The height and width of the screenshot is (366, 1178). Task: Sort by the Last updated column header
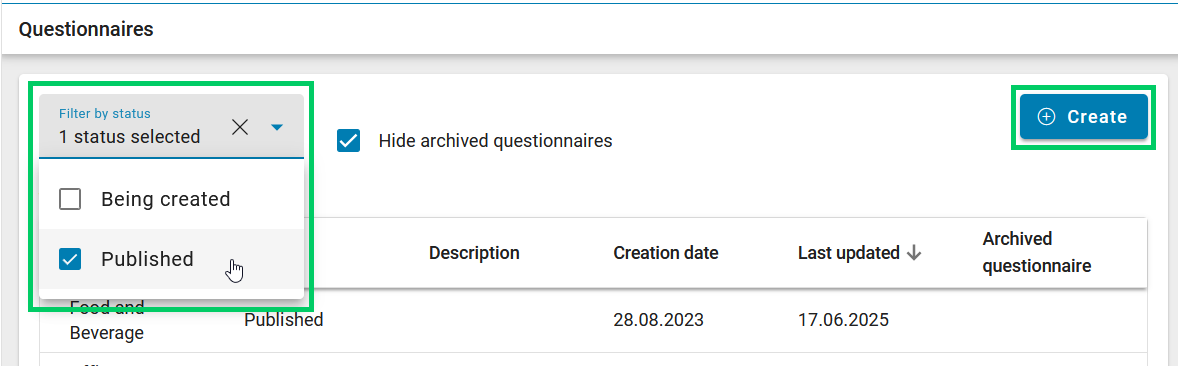[x=849, y=253]
